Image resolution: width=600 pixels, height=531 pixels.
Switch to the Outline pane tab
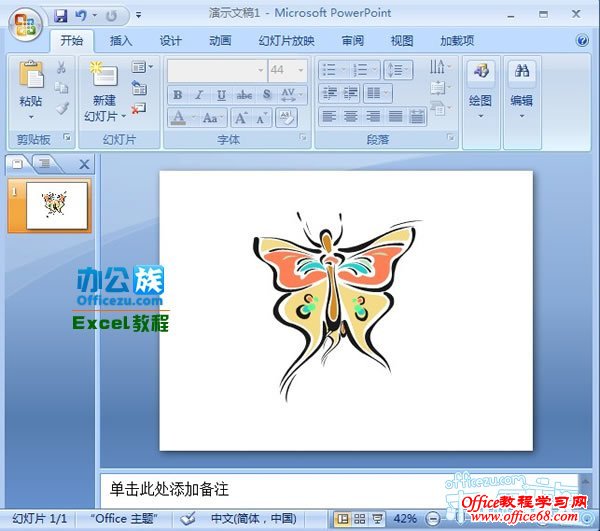tap(45, 164)
